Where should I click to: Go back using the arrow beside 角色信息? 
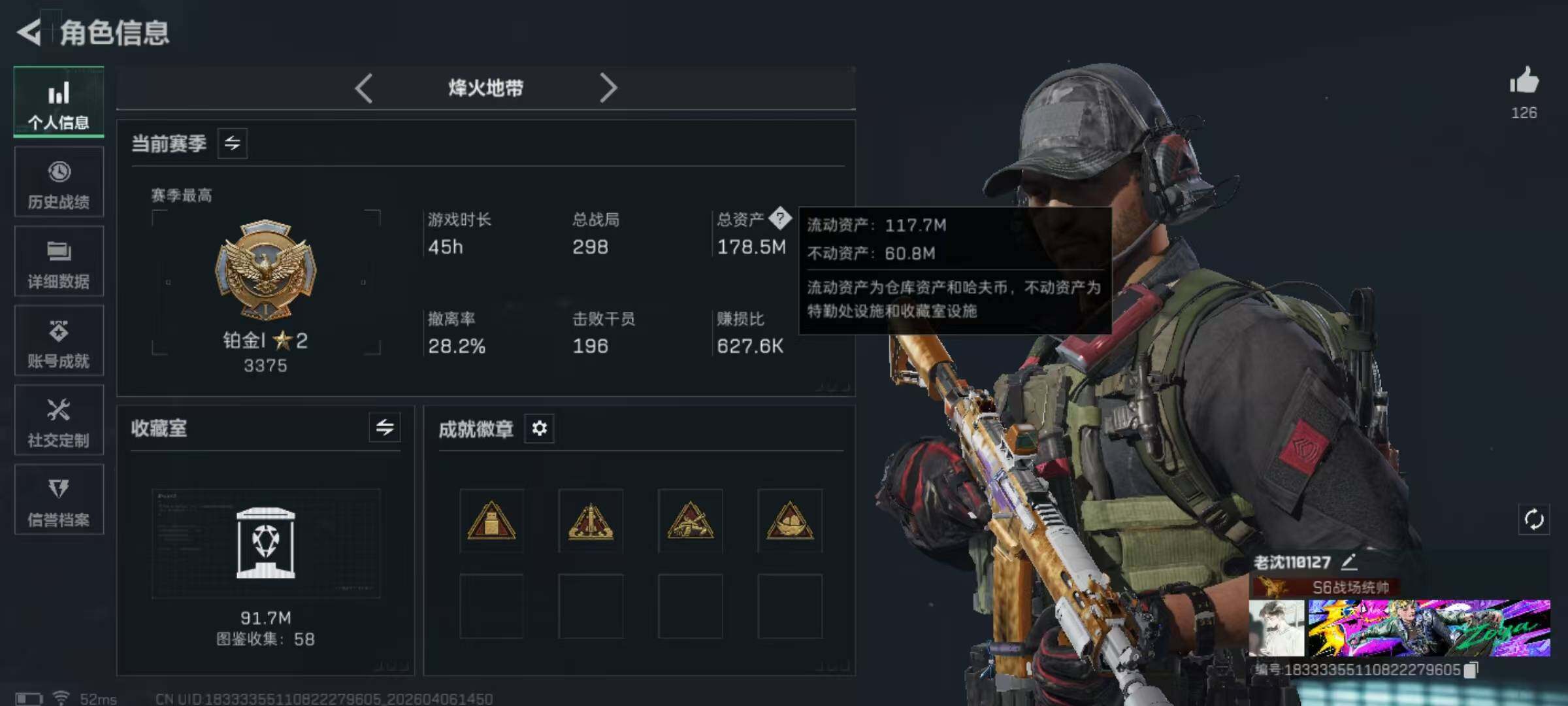29,31
